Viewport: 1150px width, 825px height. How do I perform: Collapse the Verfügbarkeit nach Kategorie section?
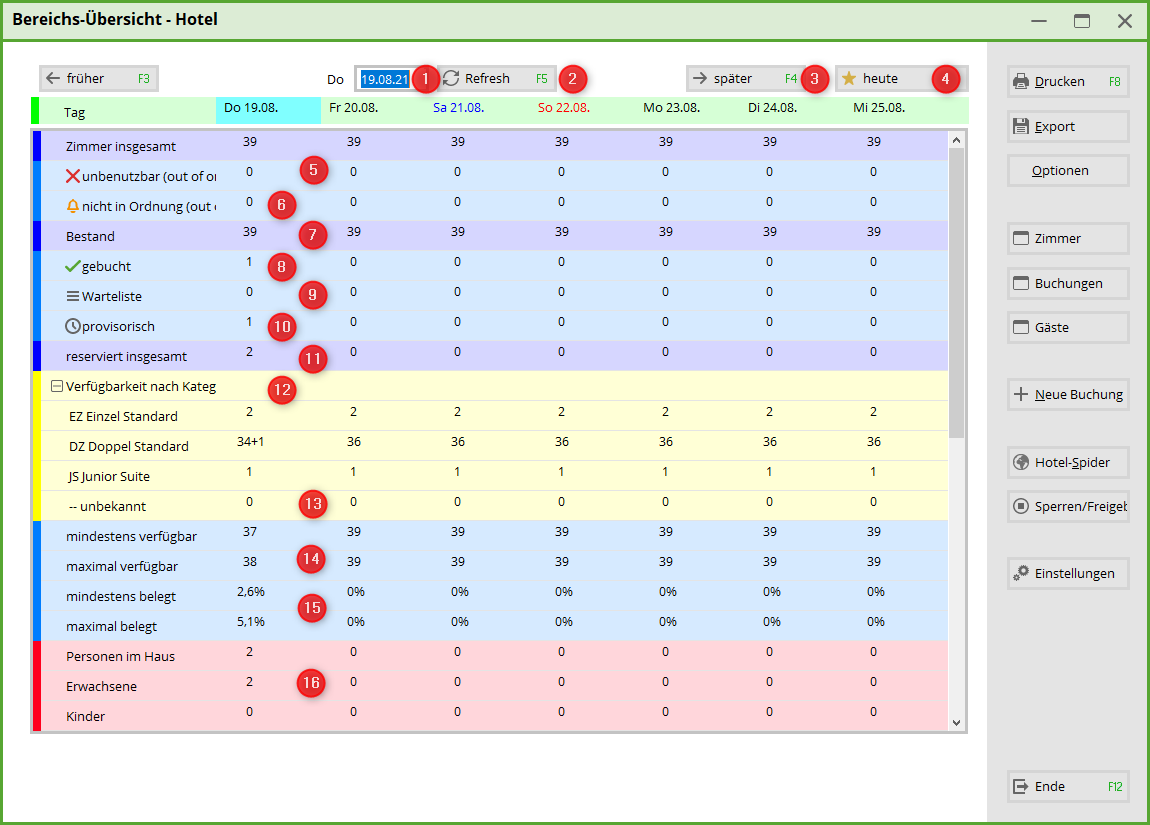point(57,387)
